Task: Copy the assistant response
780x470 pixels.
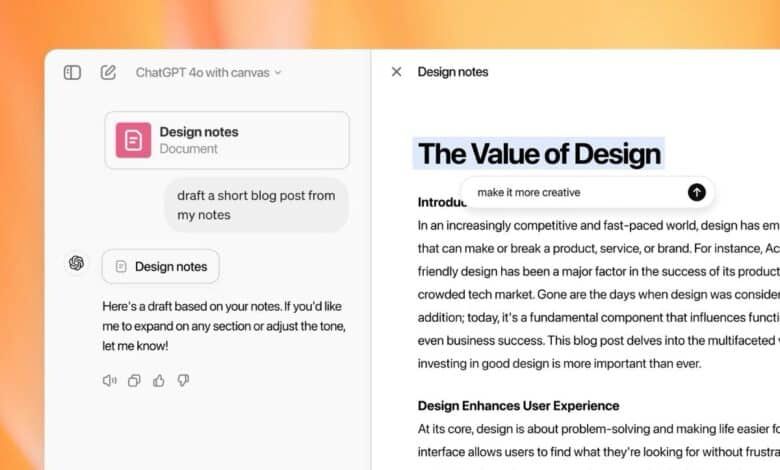Action: coord(134,380)
